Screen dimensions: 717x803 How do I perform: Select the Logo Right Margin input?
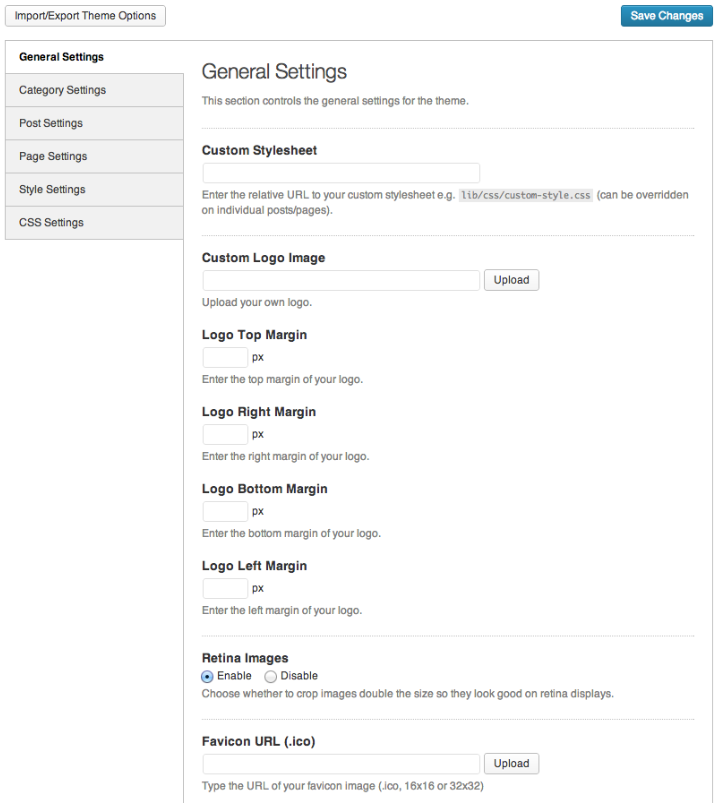tap(225, 434)
